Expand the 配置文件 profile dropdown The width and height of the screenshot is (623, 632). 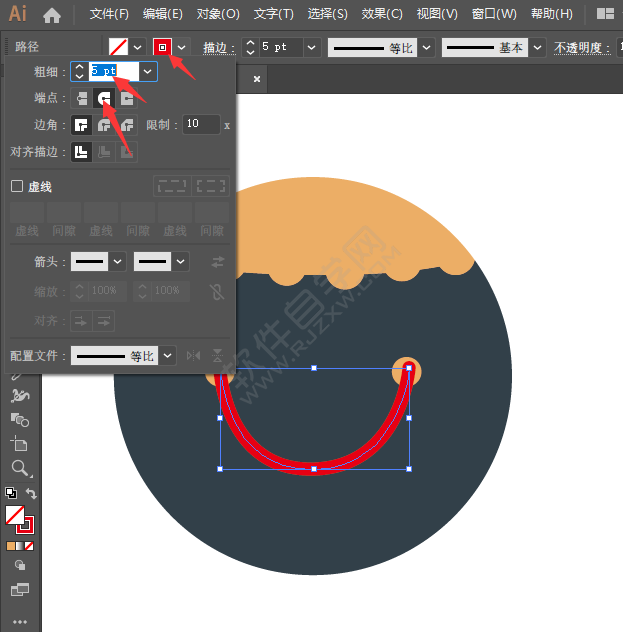click(167, 355)
